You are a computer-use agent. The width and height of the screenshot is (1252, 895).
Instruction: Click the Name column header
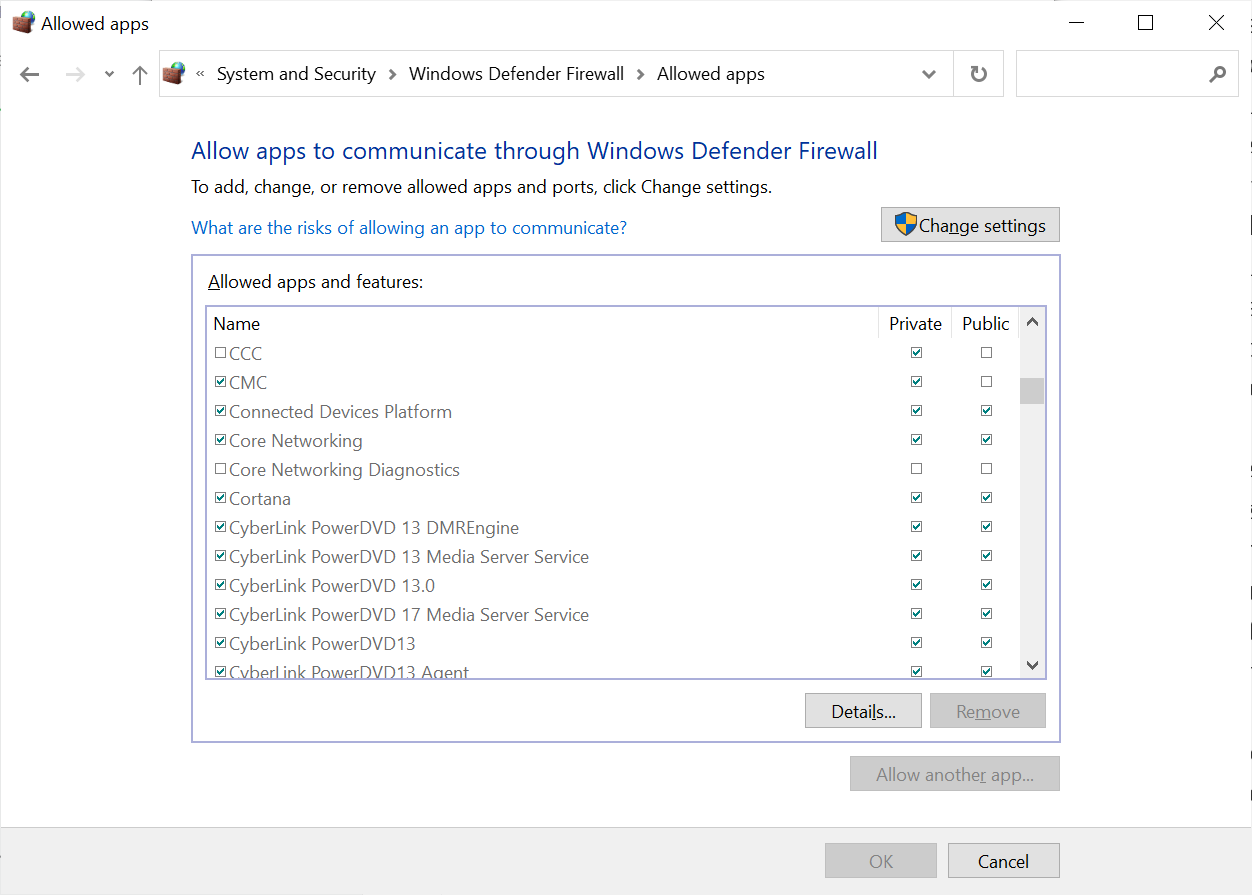[542, 324]
